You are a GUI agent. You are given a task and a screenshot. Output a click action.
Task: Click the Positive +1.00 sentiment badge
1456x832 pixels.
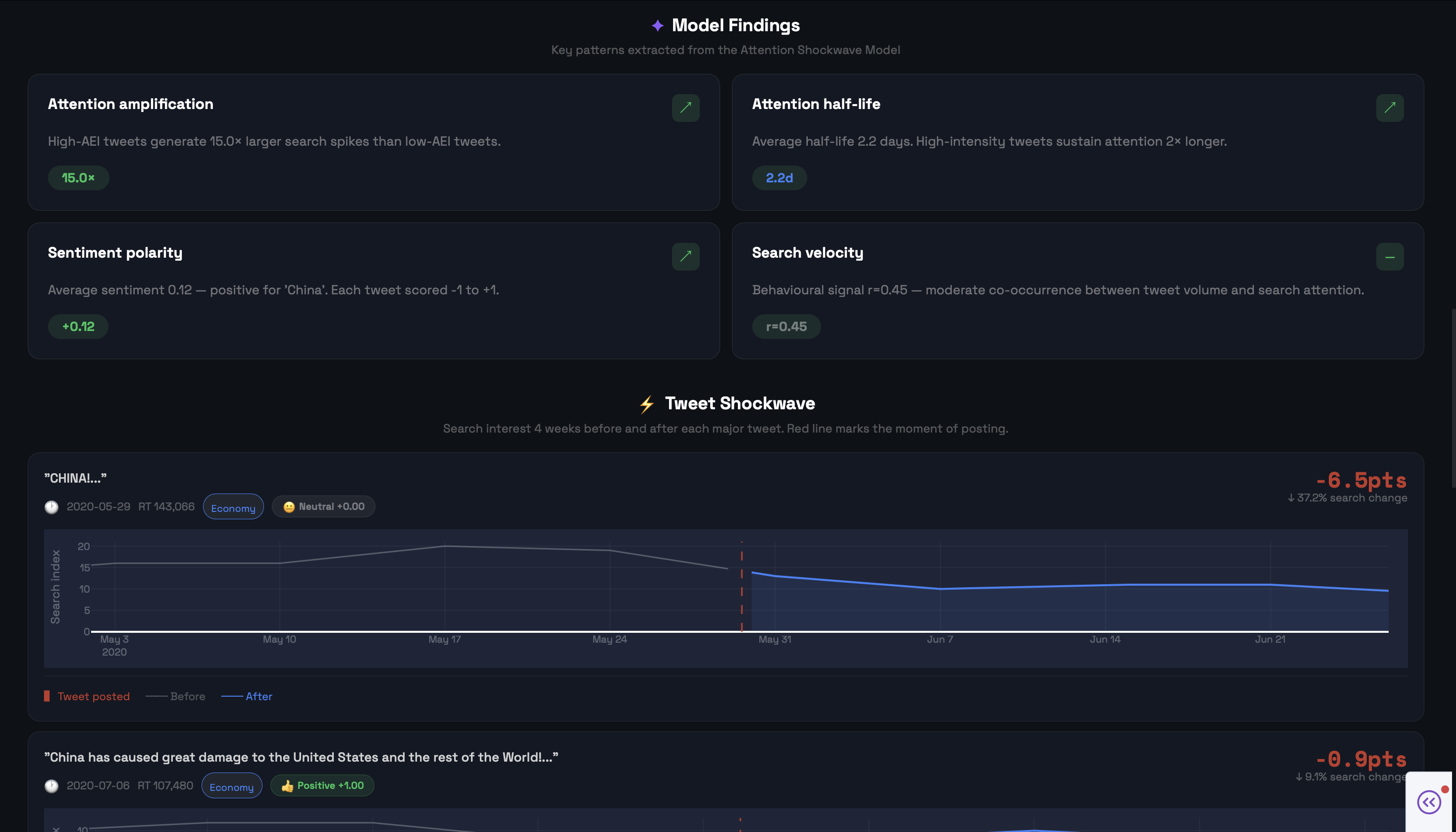[x=322, y=785]
